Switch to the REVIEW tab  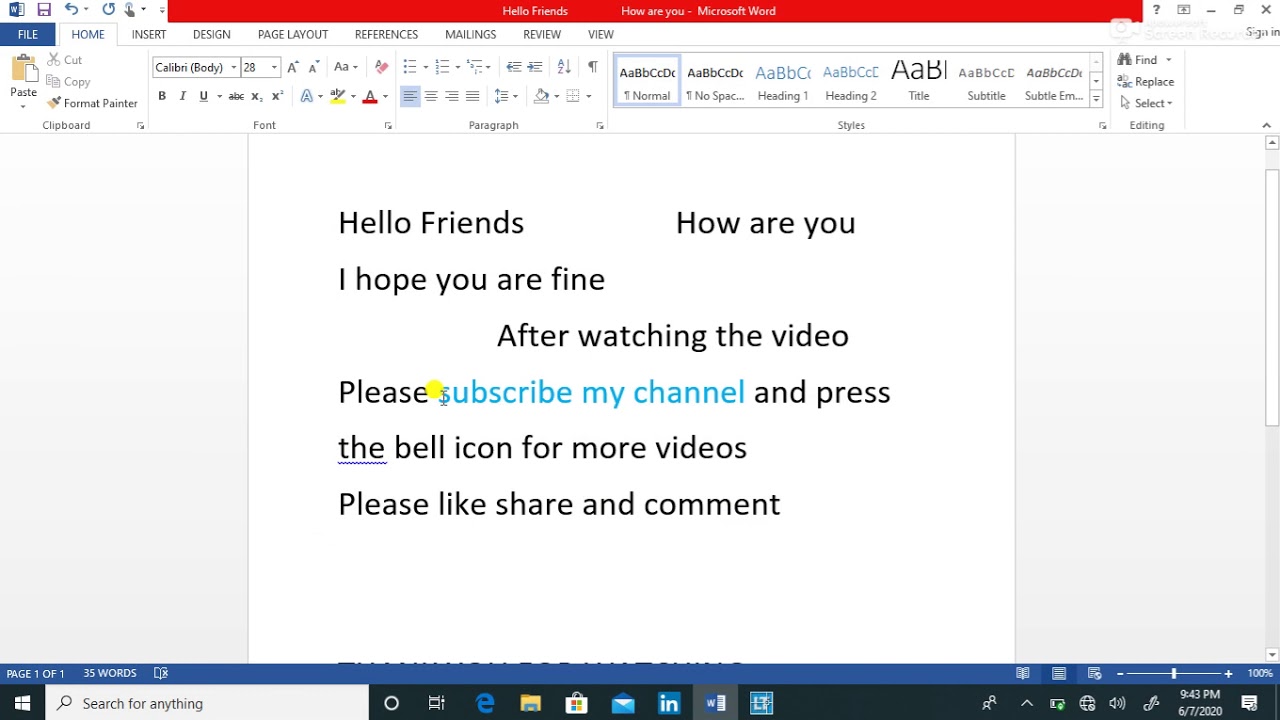542,34
